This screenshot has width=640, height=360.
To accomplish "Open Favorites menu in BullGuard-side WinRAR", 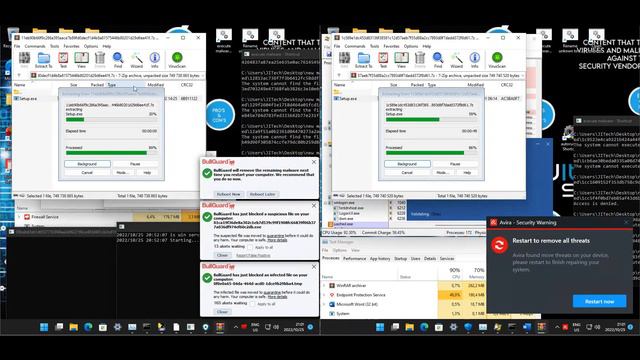I will 71,46.
